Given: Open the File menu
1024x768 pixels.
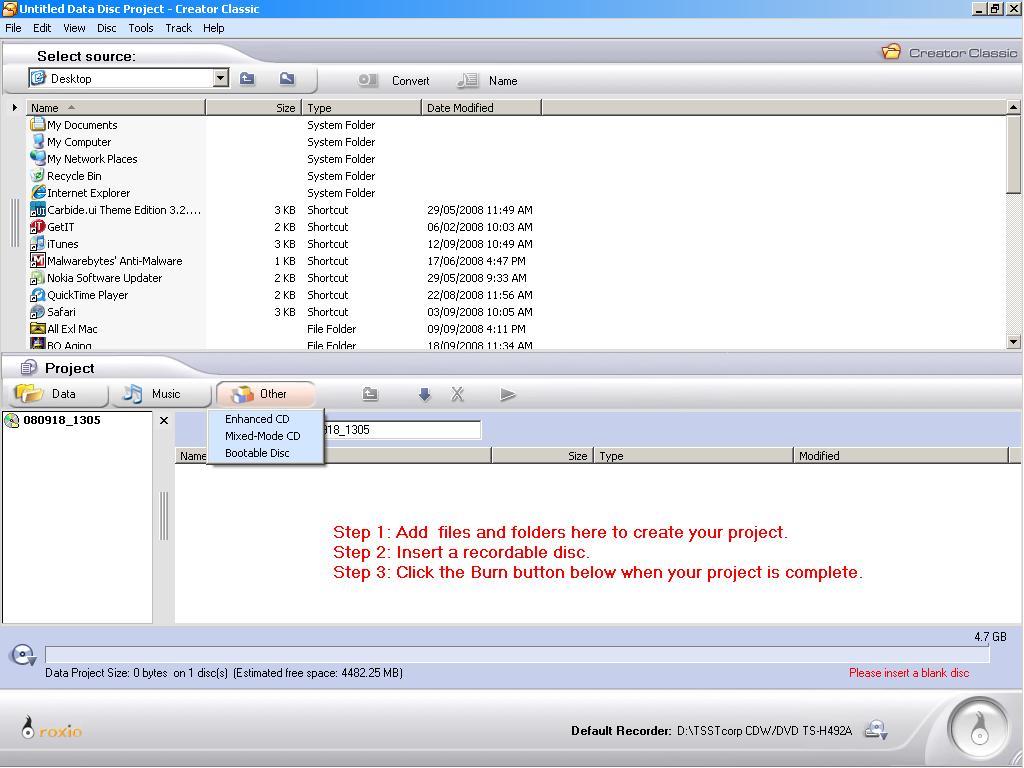Looking at the screenshot, I should tap(13, 28).
